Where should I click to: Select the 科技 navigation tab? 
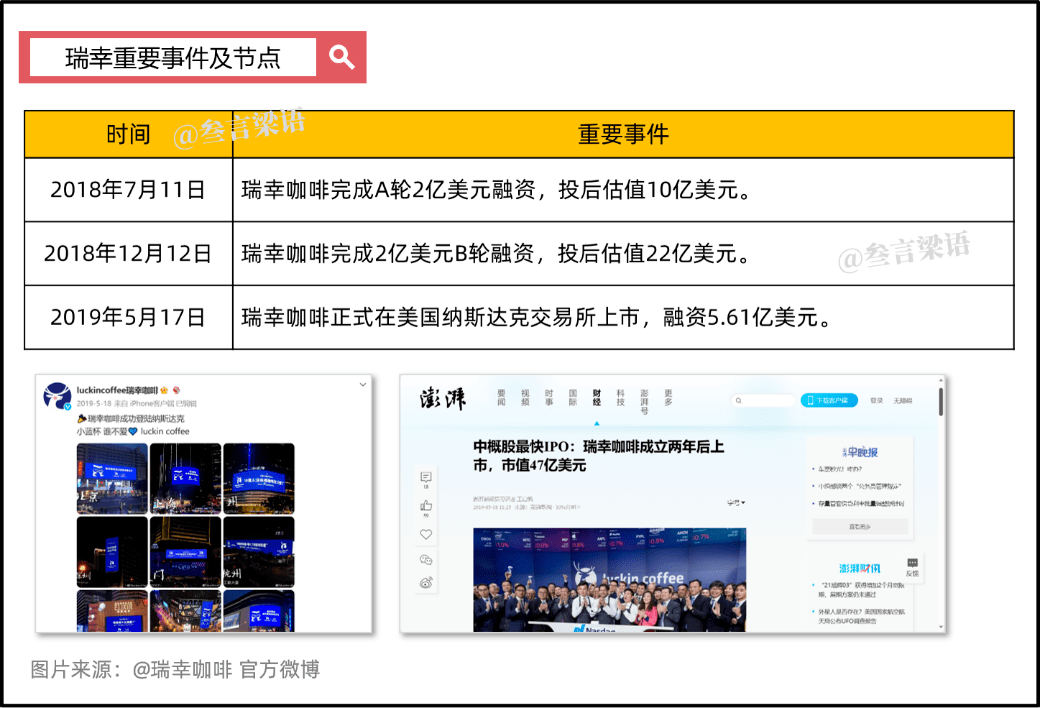coord(621,398)
